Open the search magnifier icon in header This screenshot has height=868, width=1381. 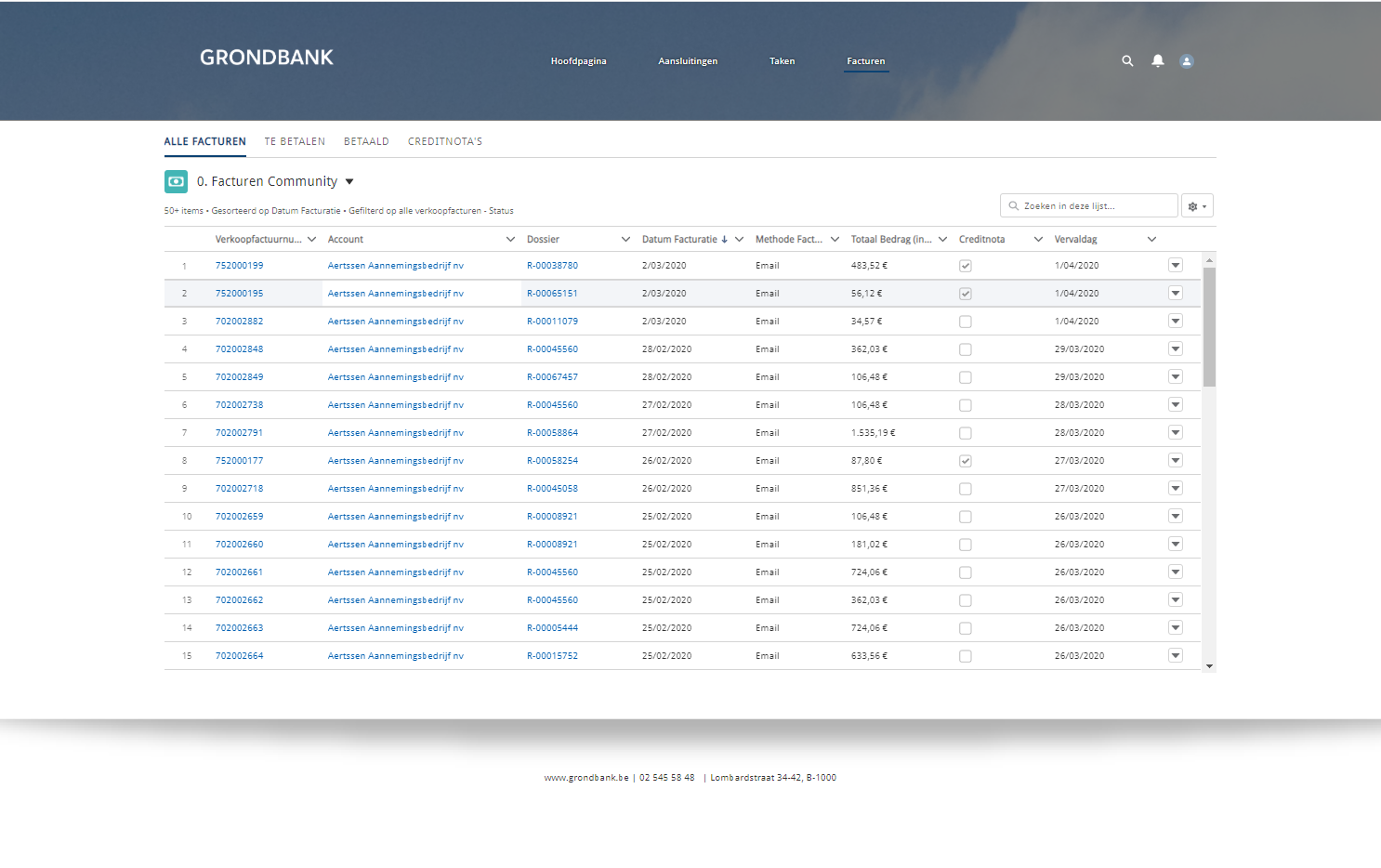1127,61
